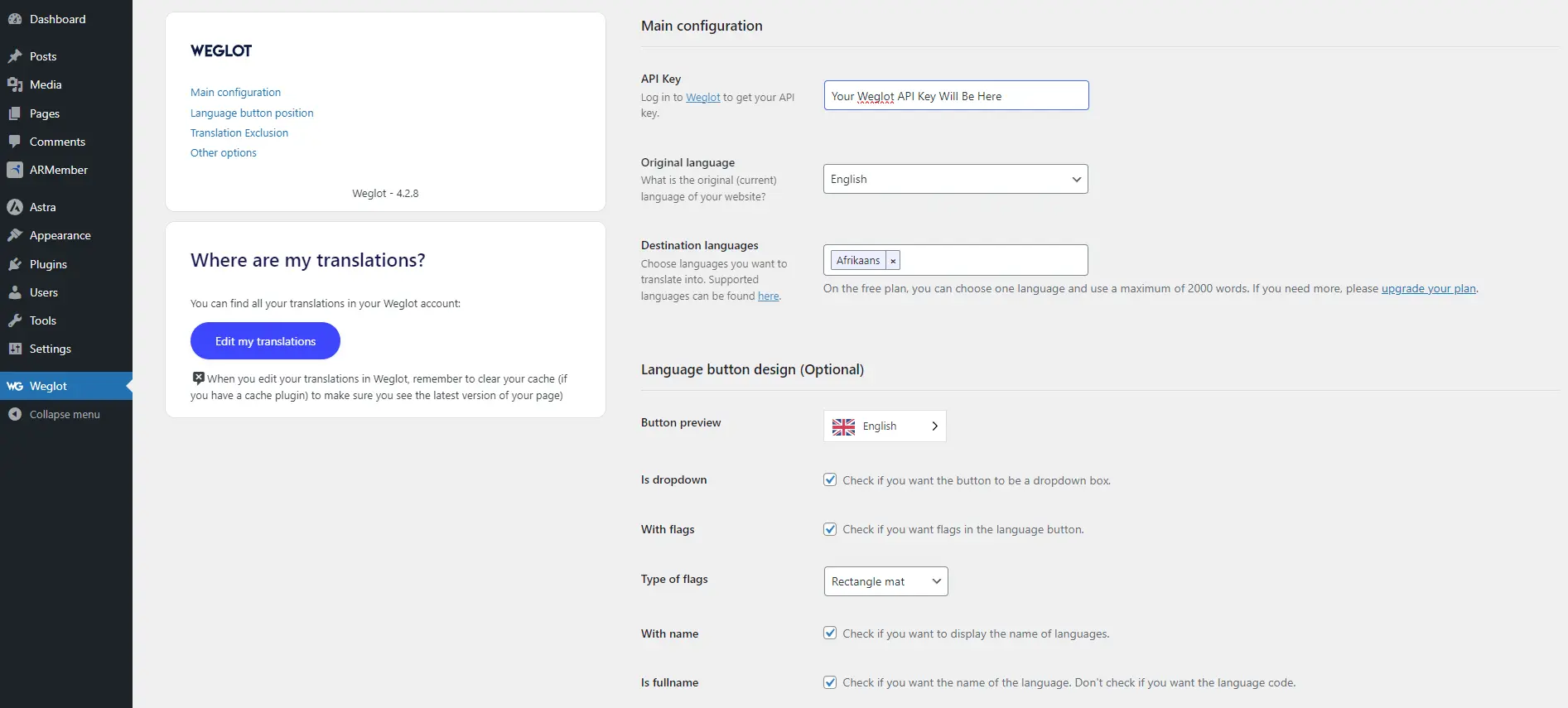Image resolution: width=1568 pixels, height=708 pixels.
Task: Click the Comments bubble icon
Action: [x=15, y=142]
